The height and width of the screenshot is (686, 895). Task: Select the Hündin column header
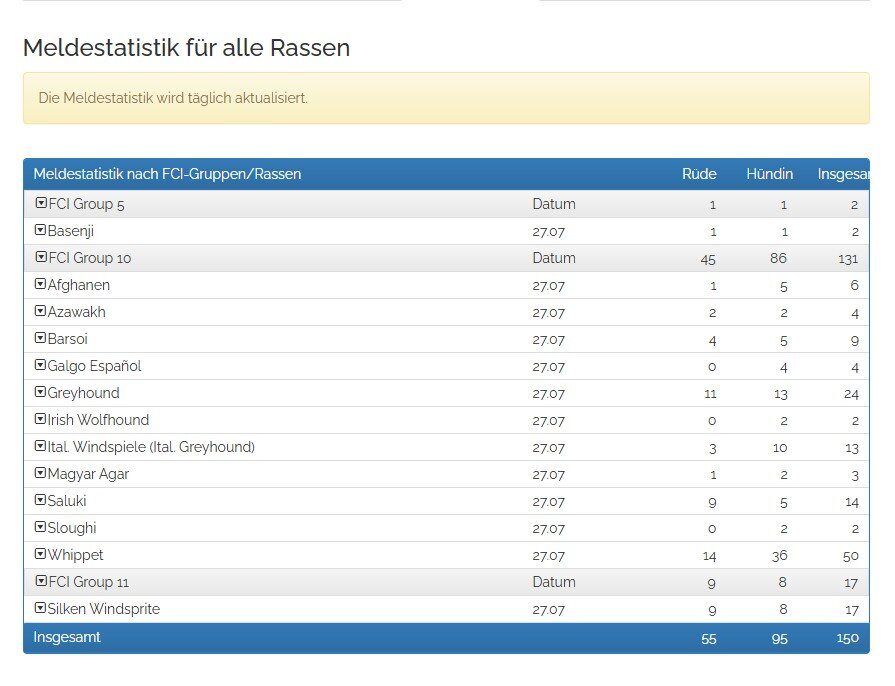(x=769, y=174)
